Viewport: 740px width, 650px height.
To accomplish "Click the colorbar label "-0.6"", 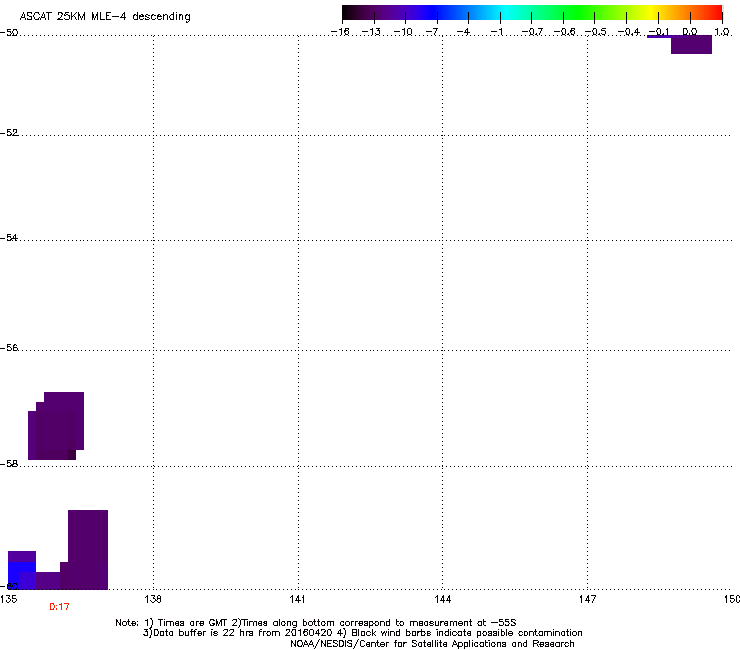I will (x=564, y=32).
